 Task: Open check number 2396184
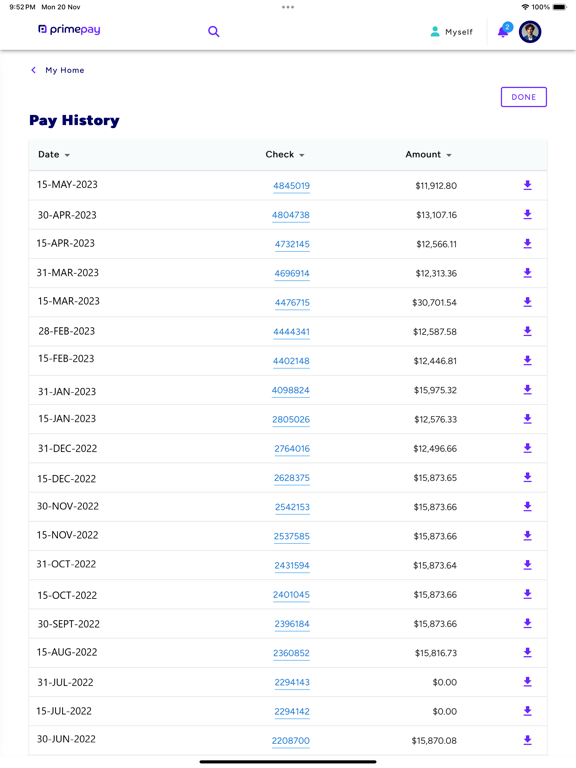[x=292, y=624]
